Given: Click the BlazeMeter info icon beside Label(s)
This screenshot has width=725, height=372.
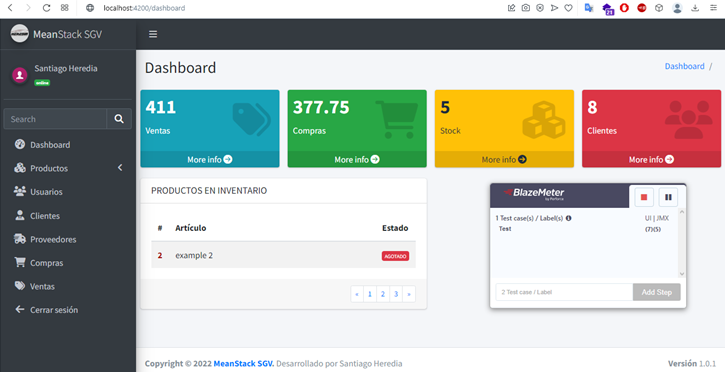Looking at the screenshot, I should [x=569, y=218].
